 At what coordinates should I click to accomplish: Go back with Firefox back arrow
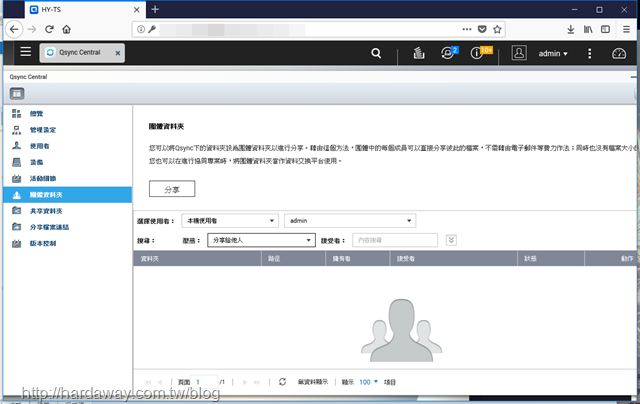point(14,29)
